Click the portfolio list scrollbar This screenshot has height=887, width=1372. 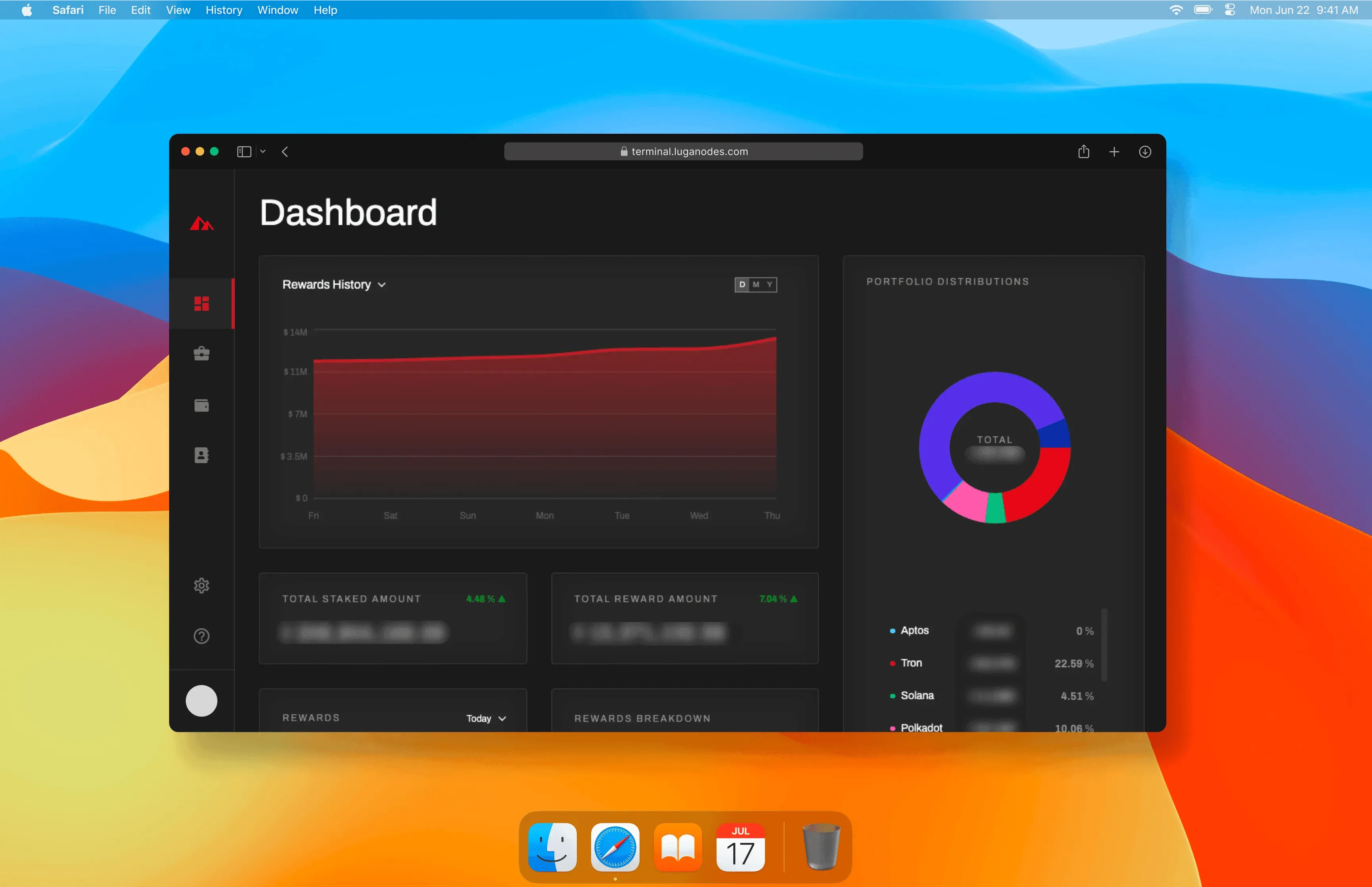tap(1104, 645)
